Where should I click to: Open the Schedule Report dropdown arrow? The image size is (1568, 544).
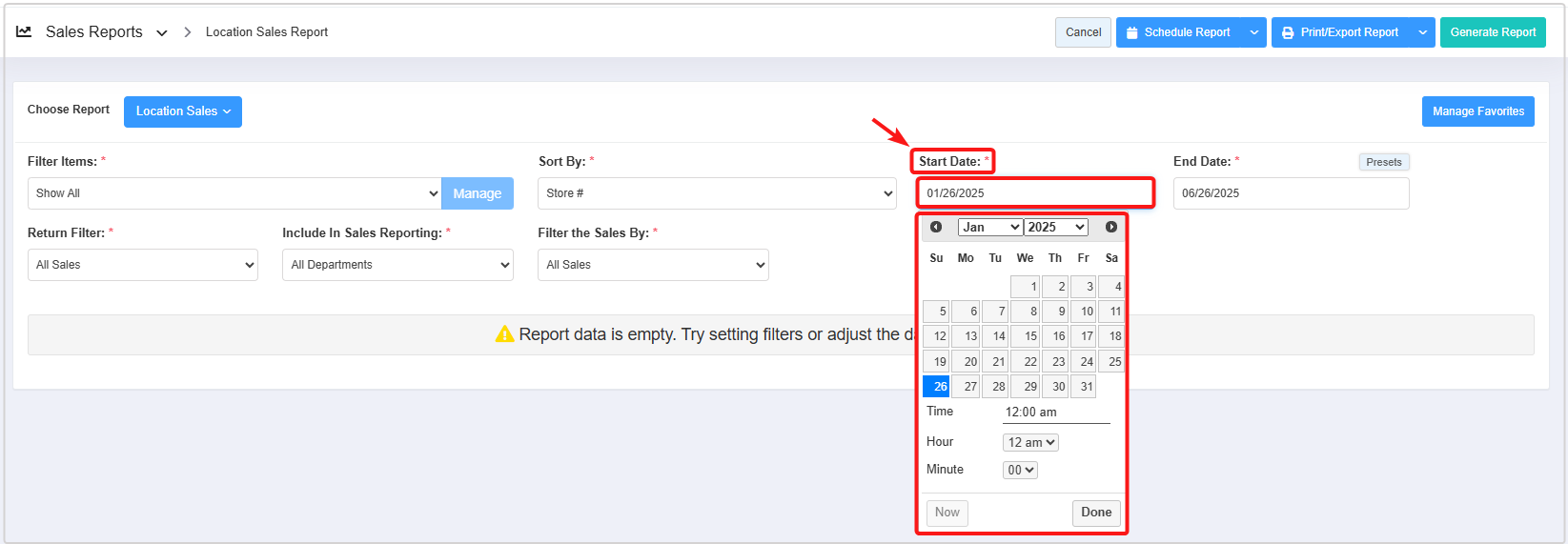(x=1254, y=32)
